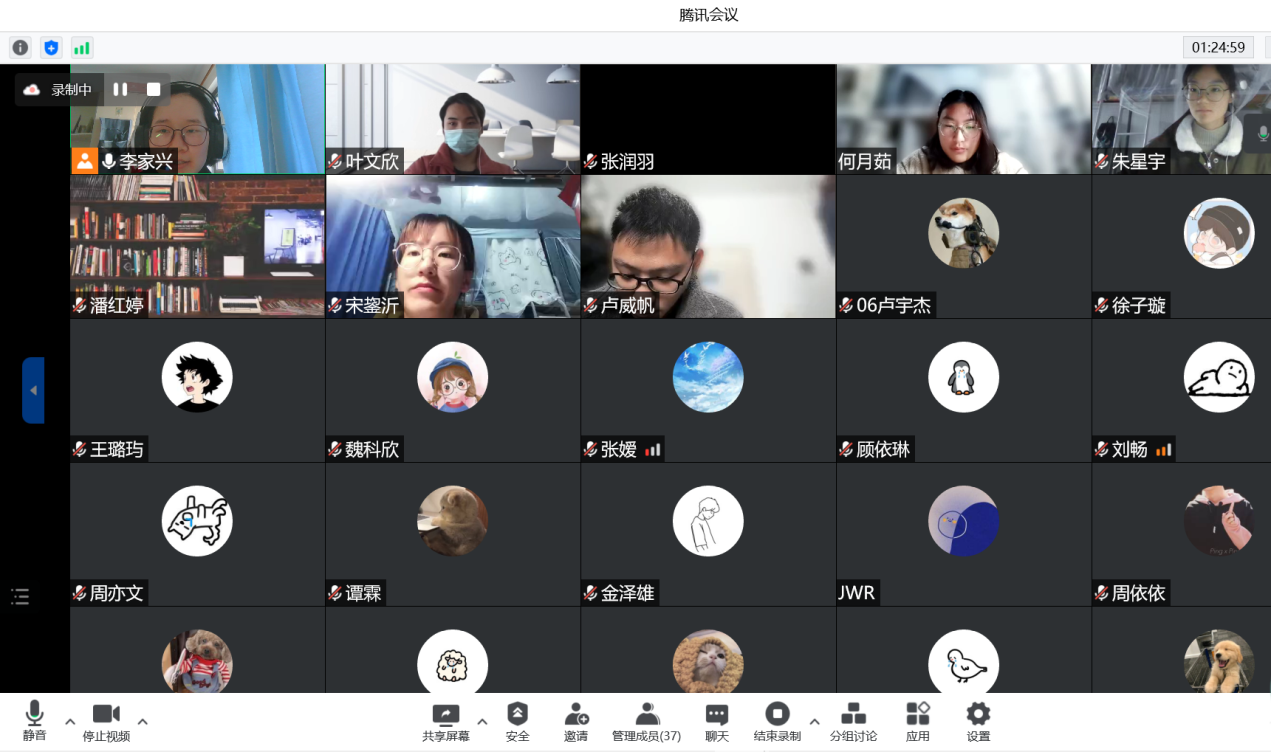Open 管理成员(37) participants list

[x=646, y=721]
